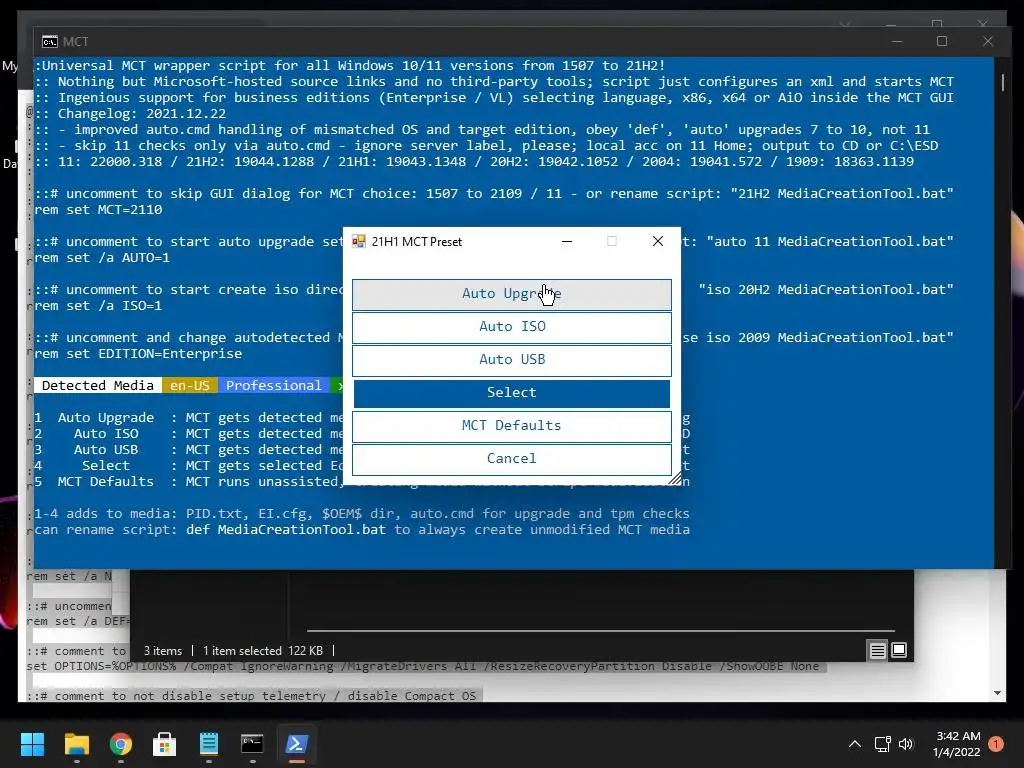Click the Select preset button
Viewport: 1024px width, 768px height.
click(x=511, y=392)
